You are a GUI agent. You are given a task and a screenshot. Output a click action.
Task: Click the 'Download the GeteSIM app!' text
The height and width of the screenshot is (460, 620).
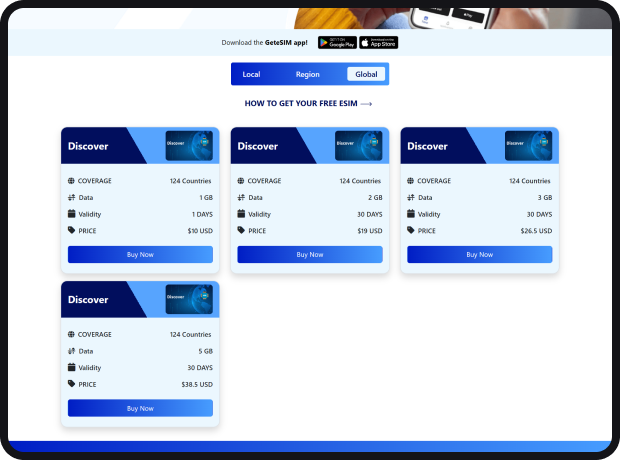point(265,43)
